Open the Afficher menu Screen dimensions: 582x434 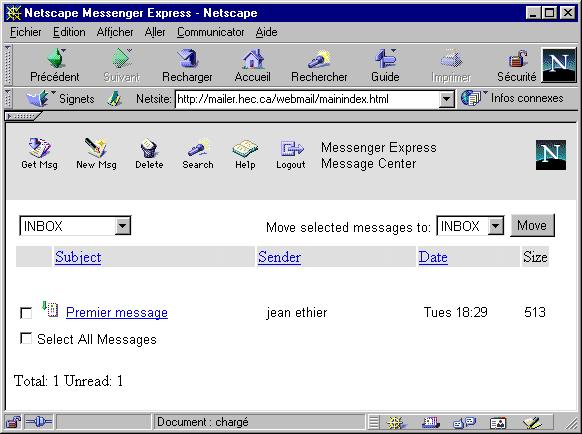pos(115,32)
